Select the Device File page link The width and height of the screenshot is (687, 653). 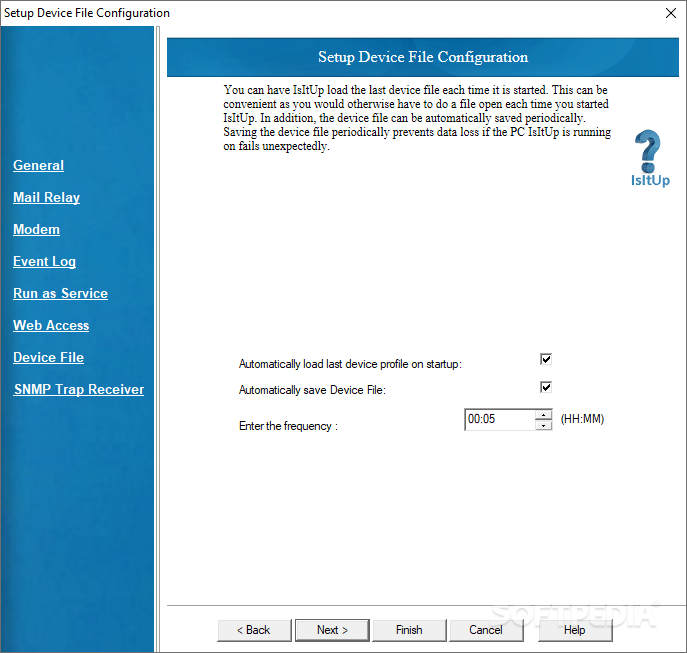48,357
